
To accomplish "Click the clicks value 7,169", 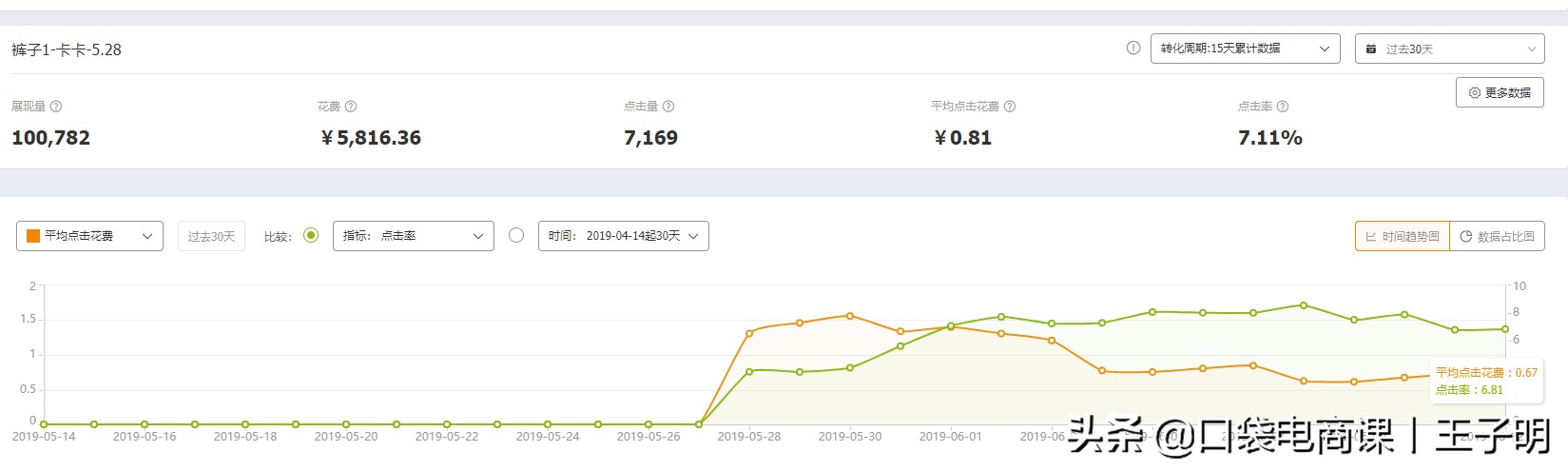I will [x=650, y=138].
